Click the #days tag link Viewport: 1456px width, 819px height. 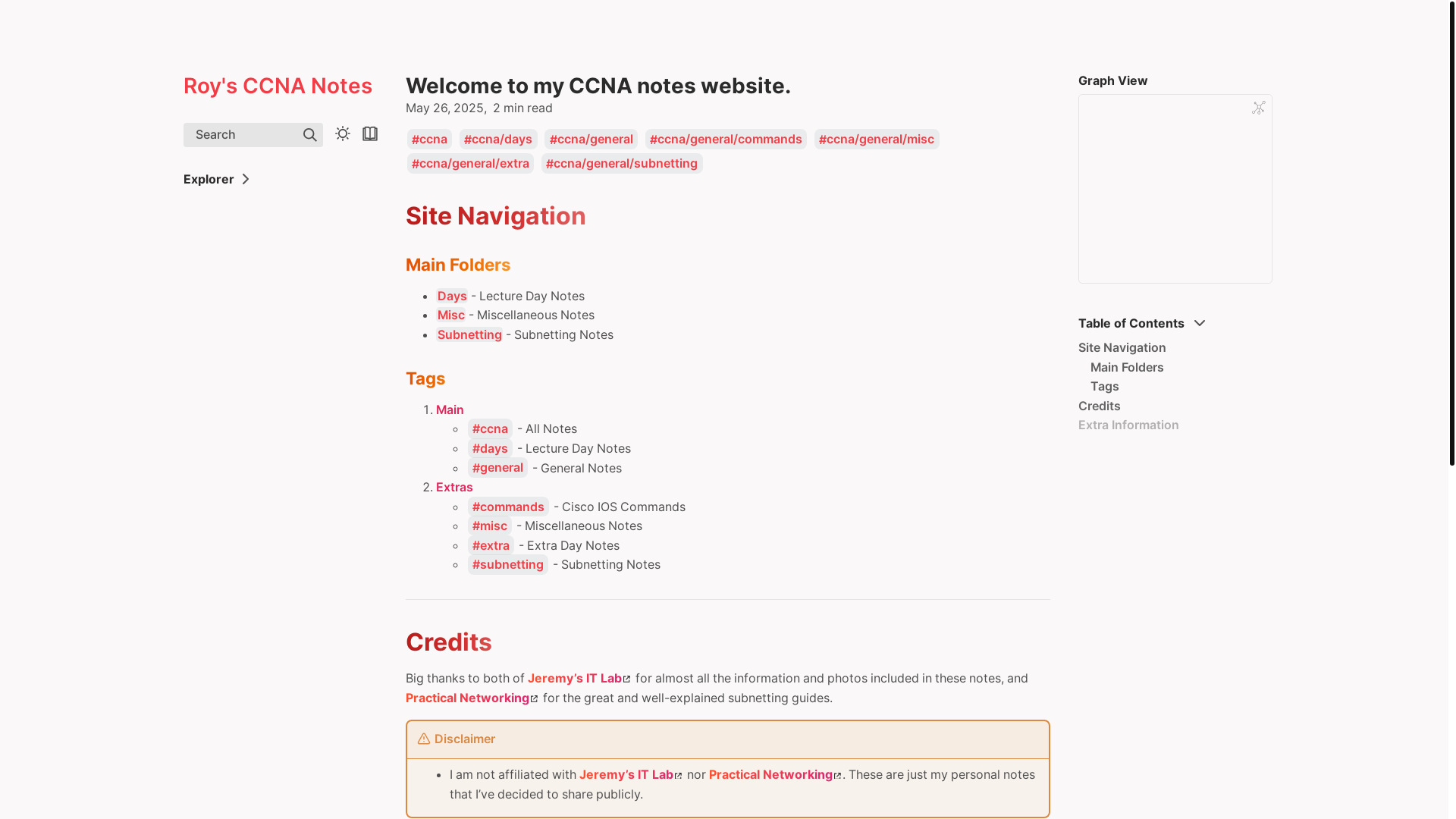click(x=490, y=448)
